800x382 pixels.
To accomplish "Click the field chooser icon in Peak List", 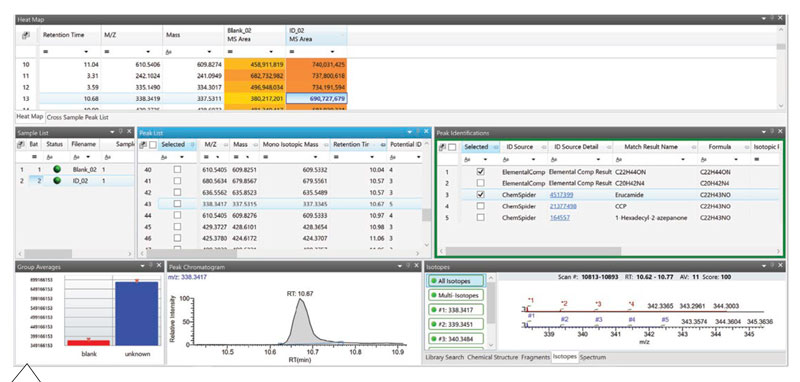I will click(143, 145).
